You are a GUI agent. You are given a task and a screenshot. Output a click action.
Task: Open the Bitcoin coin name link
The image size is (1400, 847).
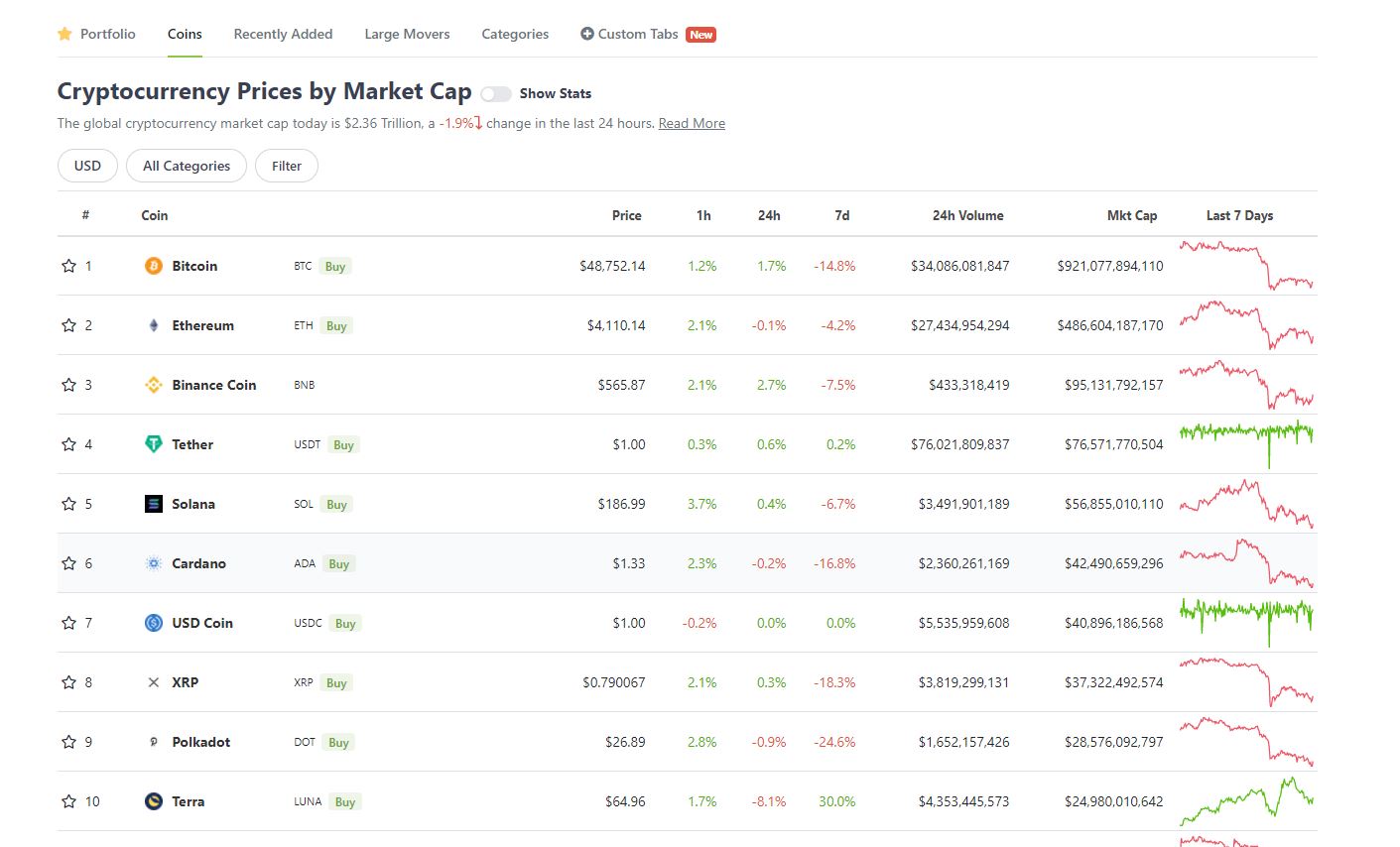tap(194, 266)
